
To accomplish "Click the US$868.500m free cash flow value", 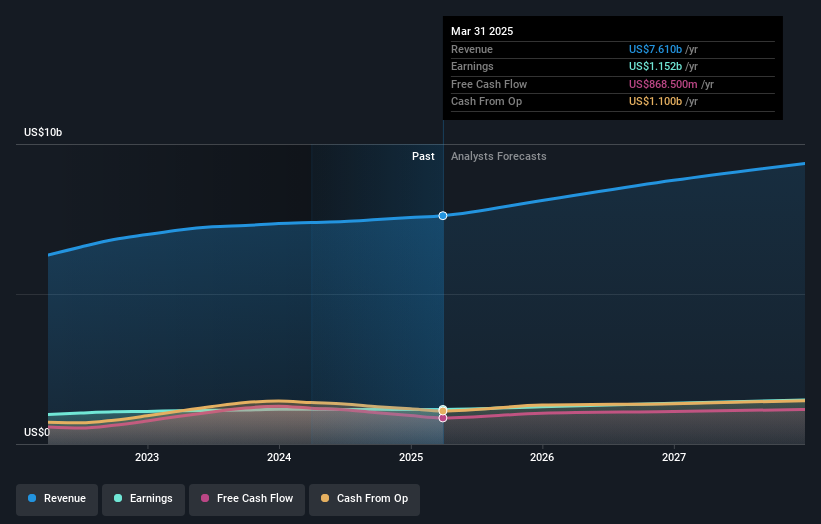I will (663, 84).
